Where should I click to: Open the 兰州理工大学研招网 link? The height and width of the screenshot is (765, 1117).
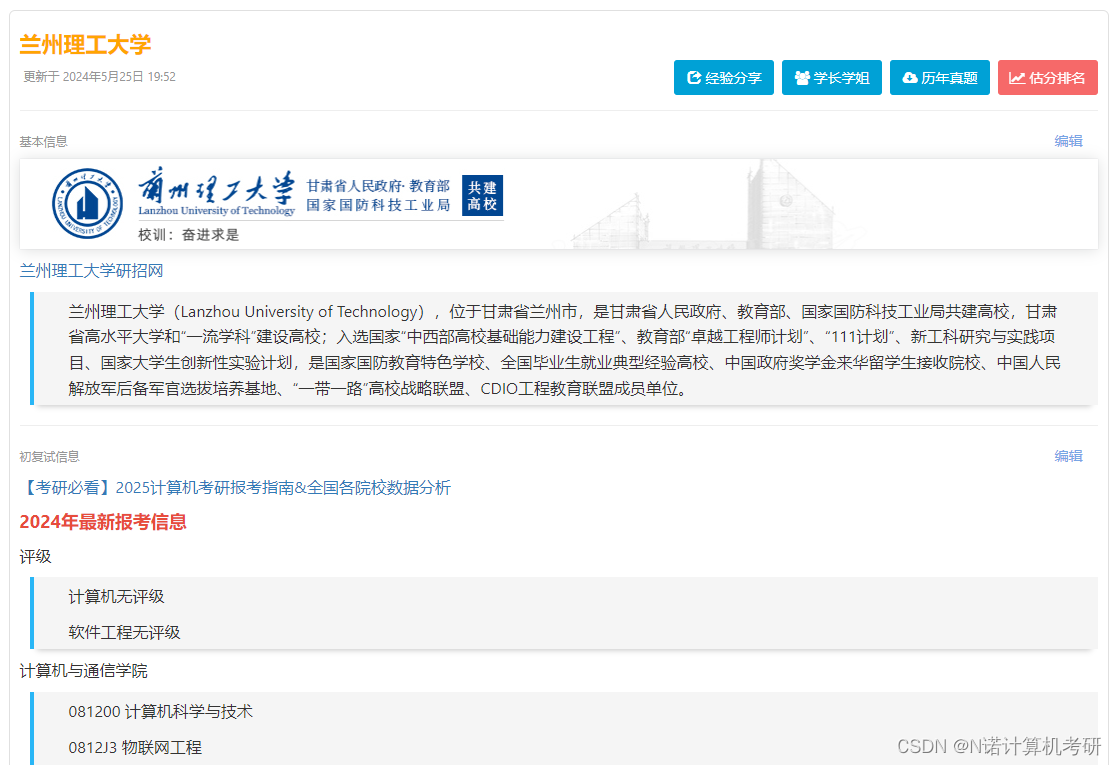91,271
